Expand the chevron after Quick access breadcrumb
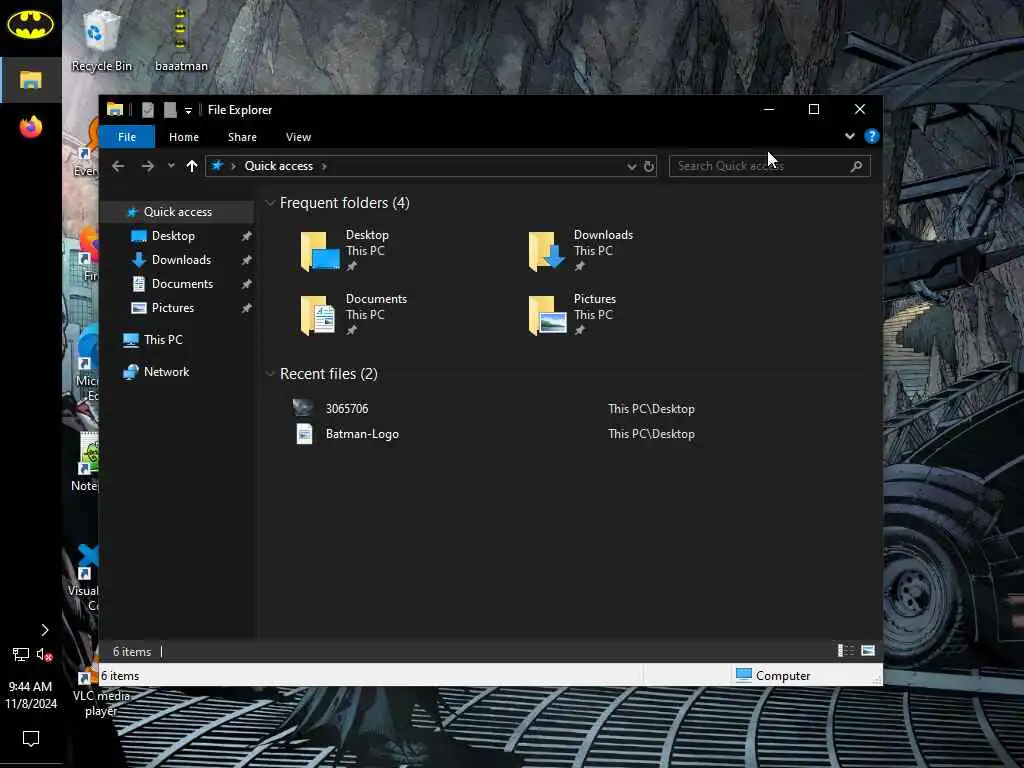The height and width of the screenshot is (768, 1024). (324, 166)
